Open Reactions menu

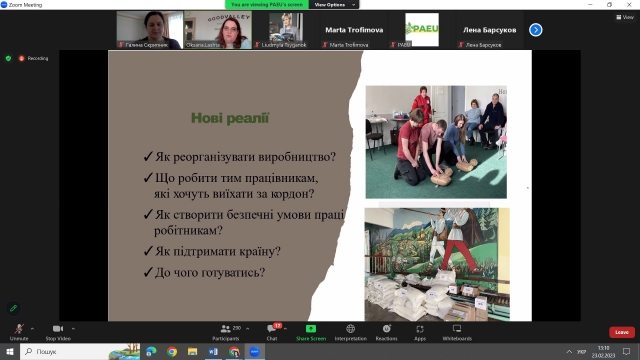click(386, 332)
